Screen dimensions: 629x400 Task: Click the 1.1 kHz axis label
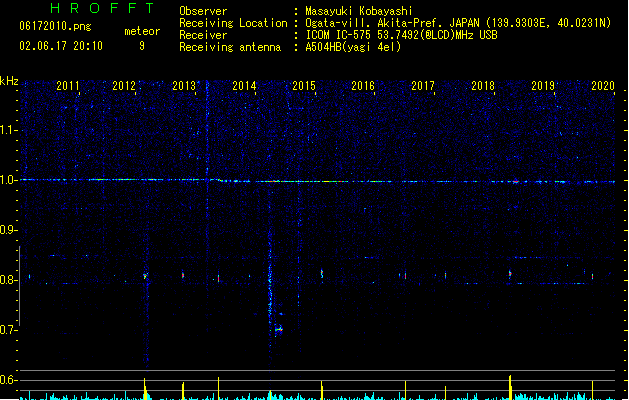point(8,130)
